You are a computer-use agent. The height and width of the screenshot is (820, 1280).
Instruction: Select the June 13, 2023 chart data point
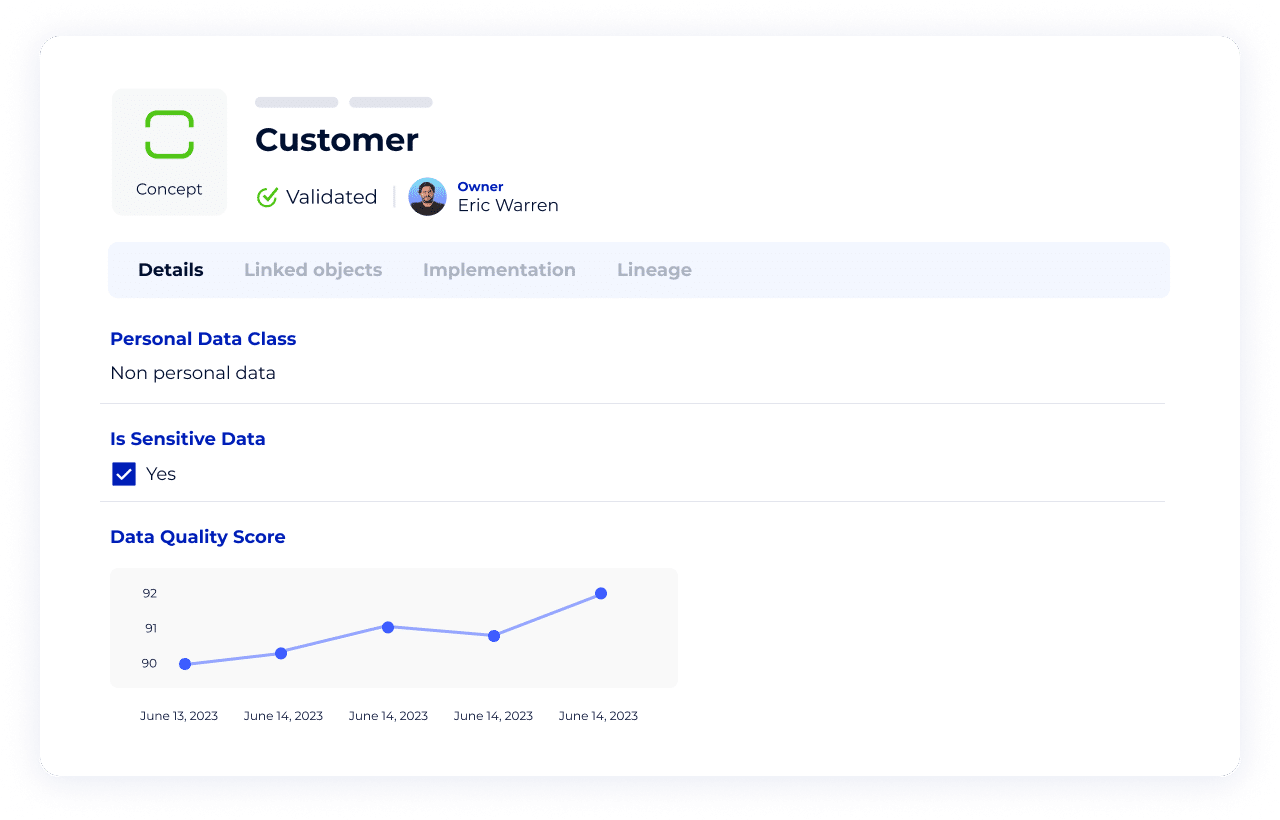185,664
